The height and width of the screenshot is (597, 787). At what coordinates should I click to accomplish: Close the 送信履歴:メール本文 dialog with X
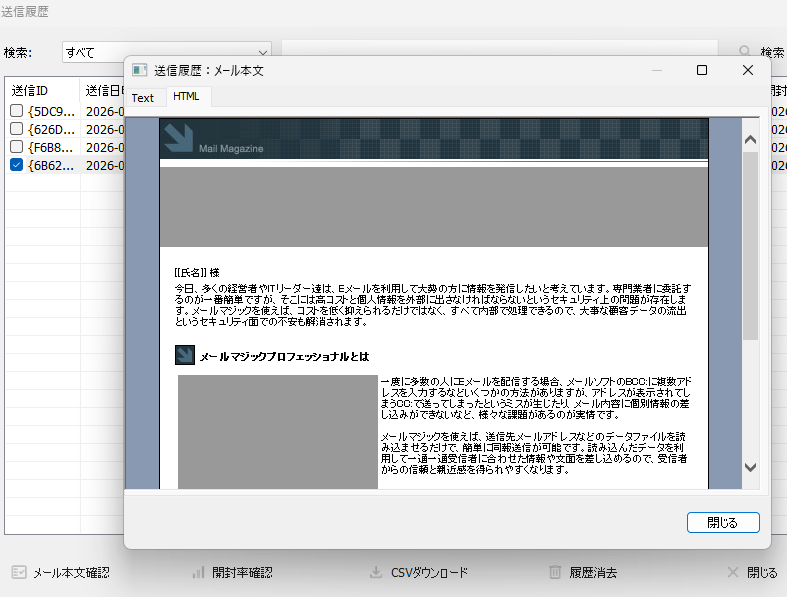click(748, 70)
